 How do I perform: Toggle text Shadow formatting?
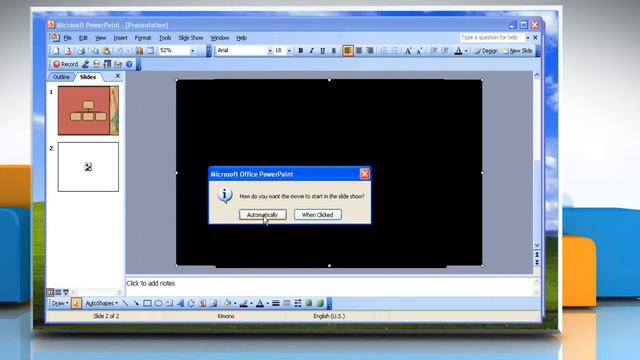333,51
